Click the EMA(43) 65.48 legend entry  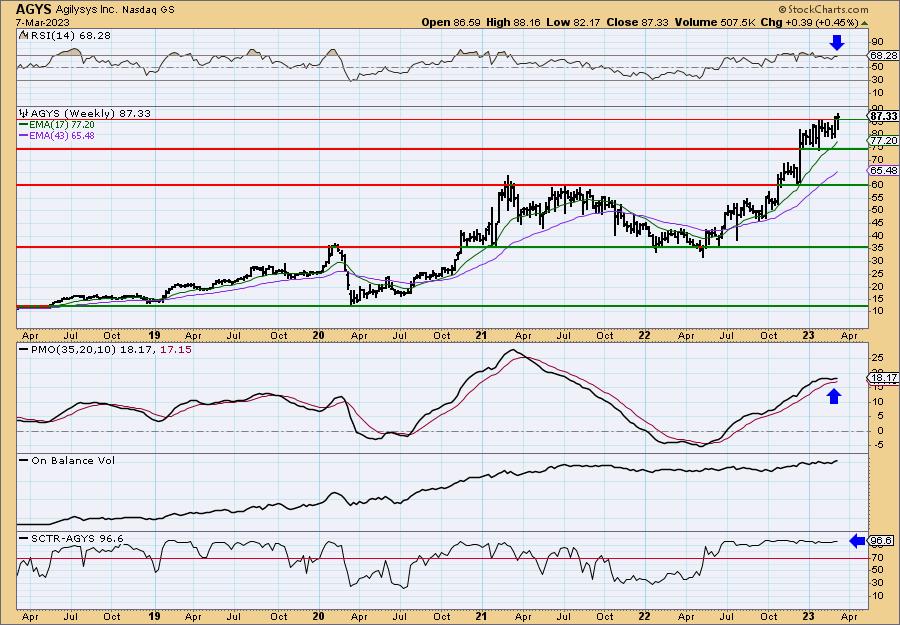click(x=61, y=136)
